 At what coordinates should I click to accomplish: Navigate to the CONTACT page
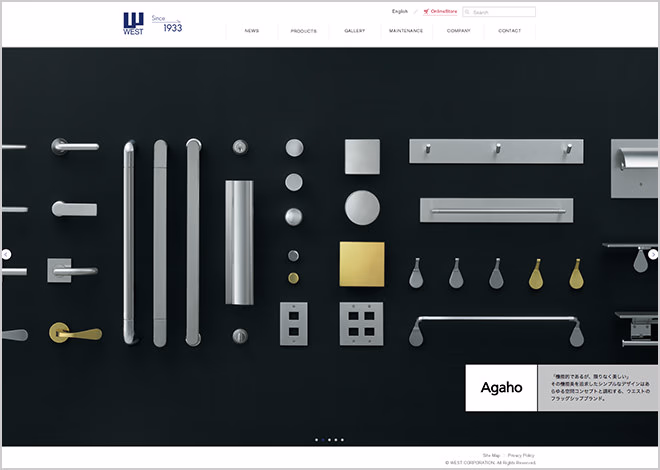(x=510, y=31)
